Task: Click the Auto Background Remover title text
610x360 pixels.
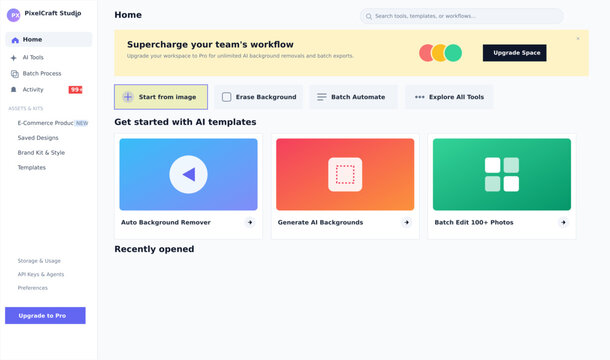Action: [166, 223]
